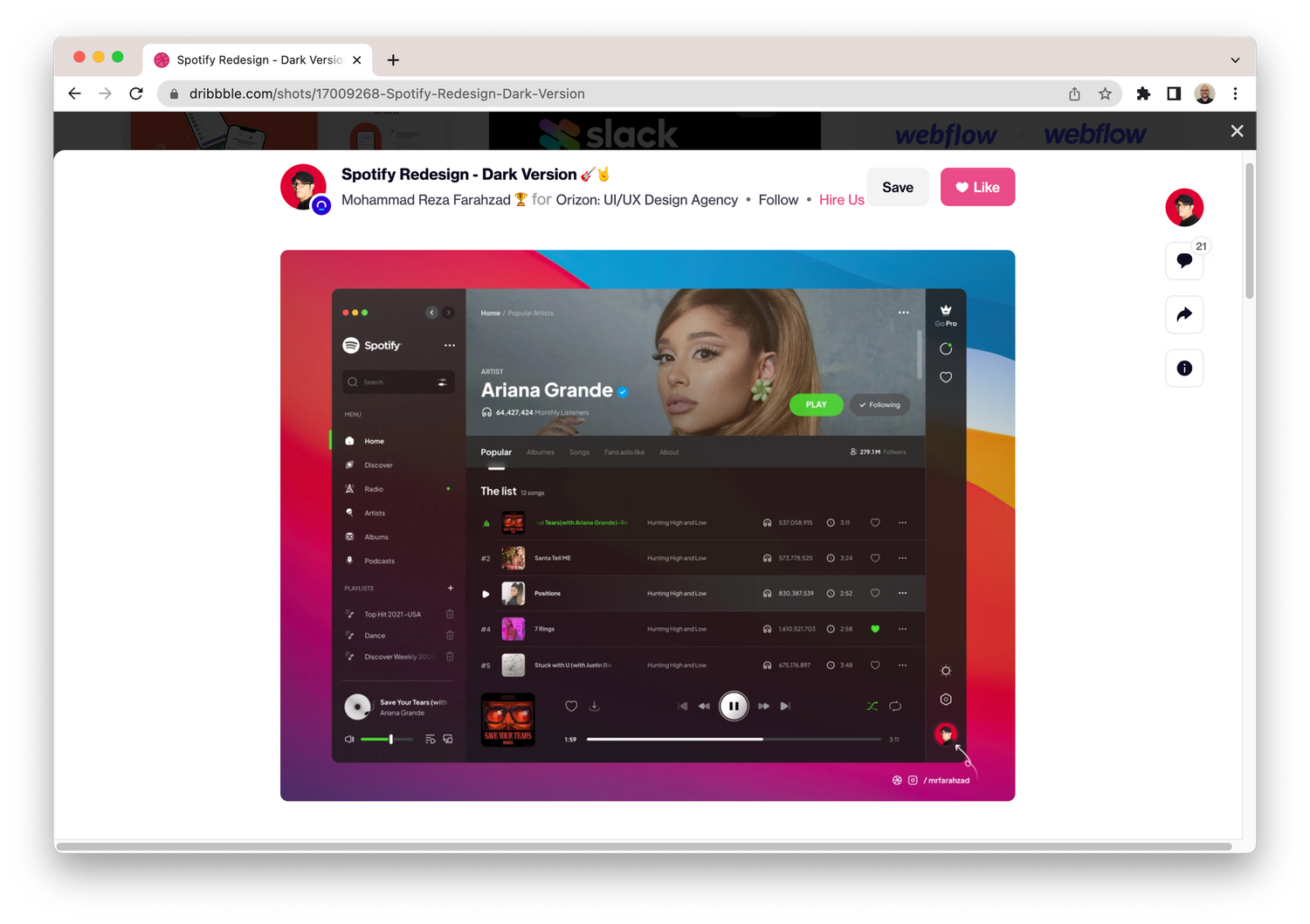1310x924 pixels.
Task: Show shot details via the info icon
Action: click(1184, 368)
